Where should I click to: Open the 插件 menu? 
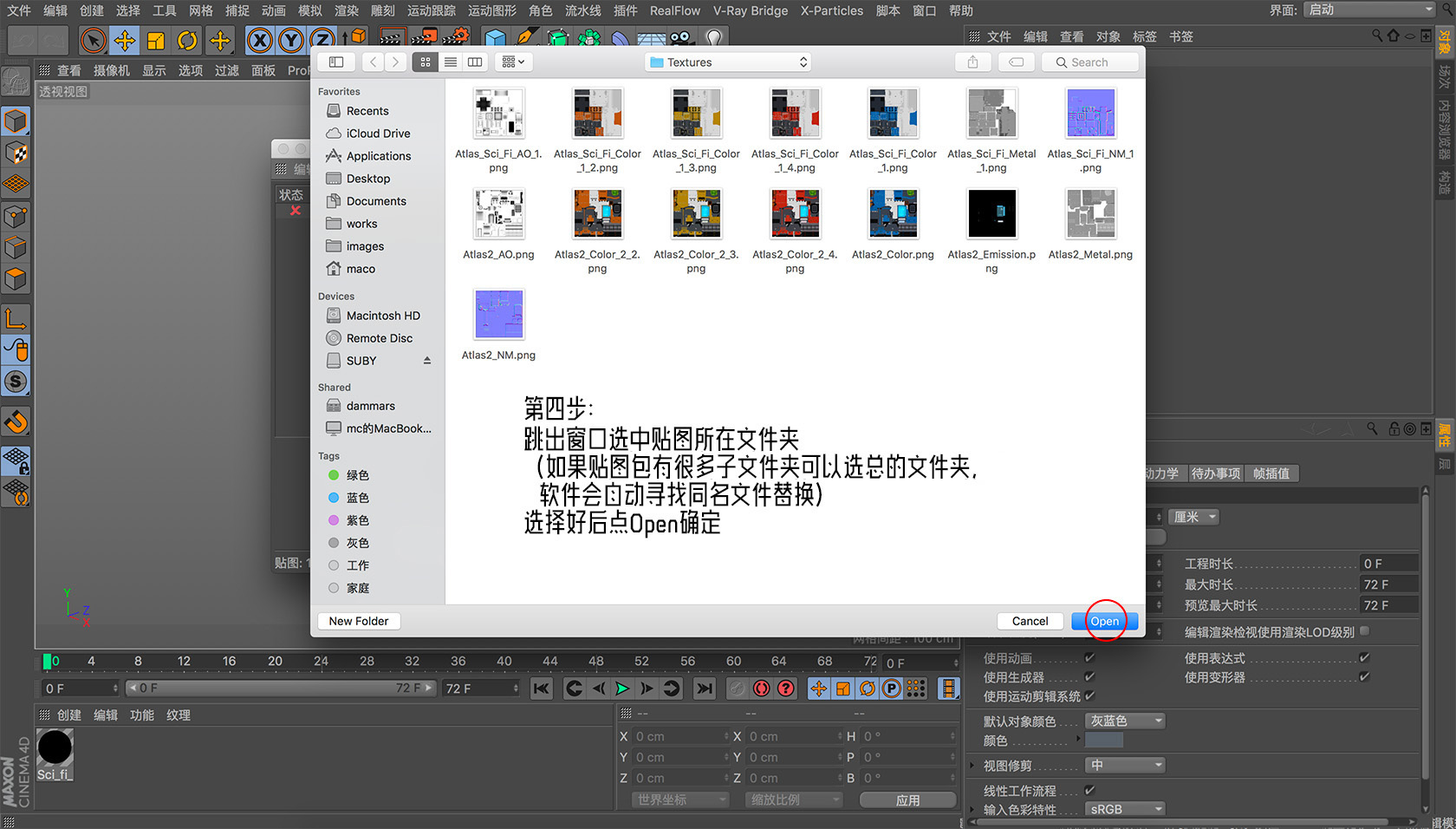tap(626, 10)
